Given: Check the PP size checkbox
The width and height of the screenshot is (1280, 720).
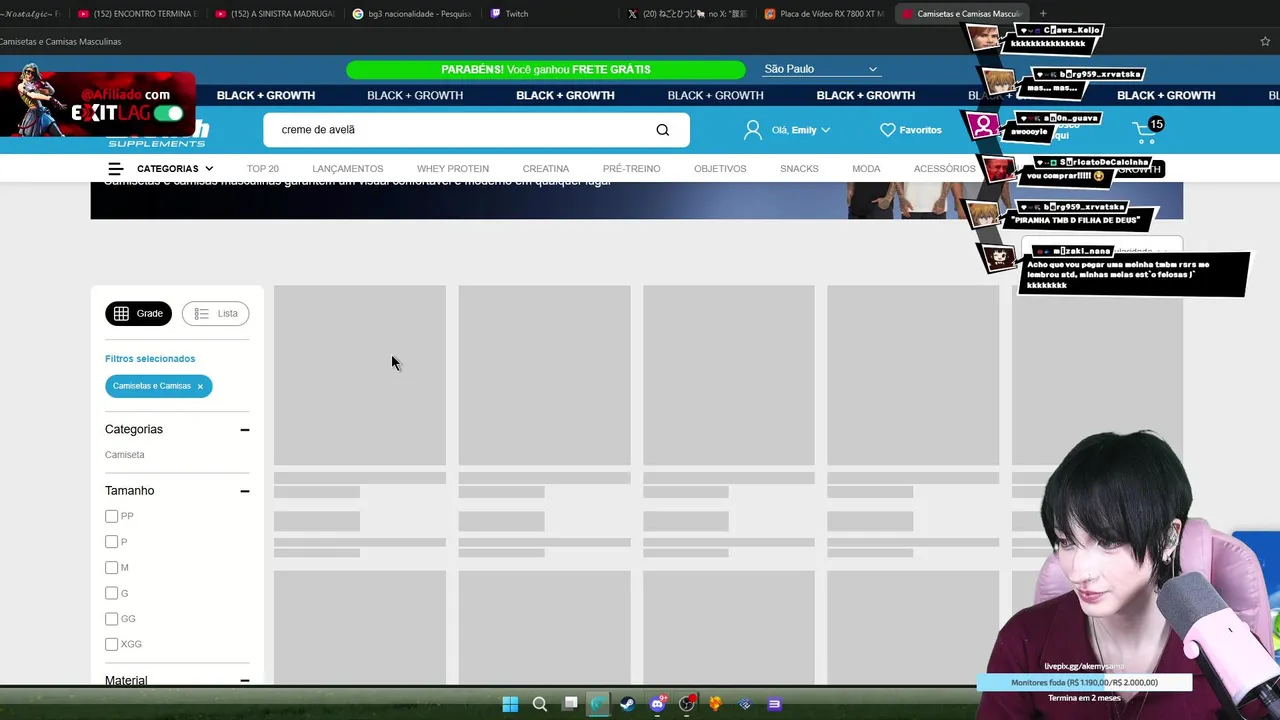Looking at the screenshot, I should click(111, 516).
